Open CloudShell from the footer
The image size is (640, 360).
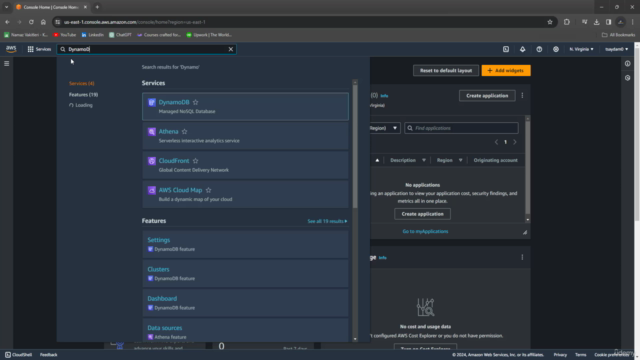(18, 355)
